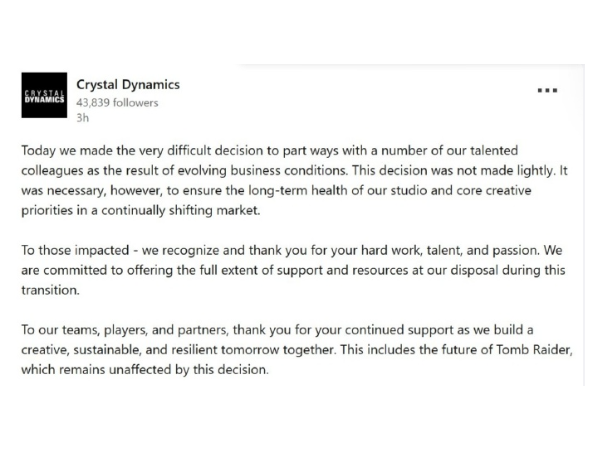Click the 43,839 followers text
The width and height of the screenshot is (600, 450).
(x=117, y=103)
